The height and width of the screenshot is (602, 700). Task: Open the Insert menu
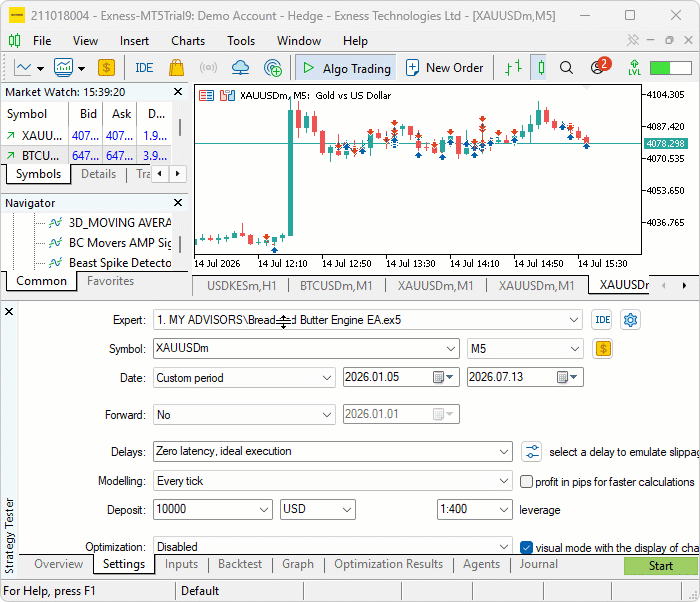(134, 41)
